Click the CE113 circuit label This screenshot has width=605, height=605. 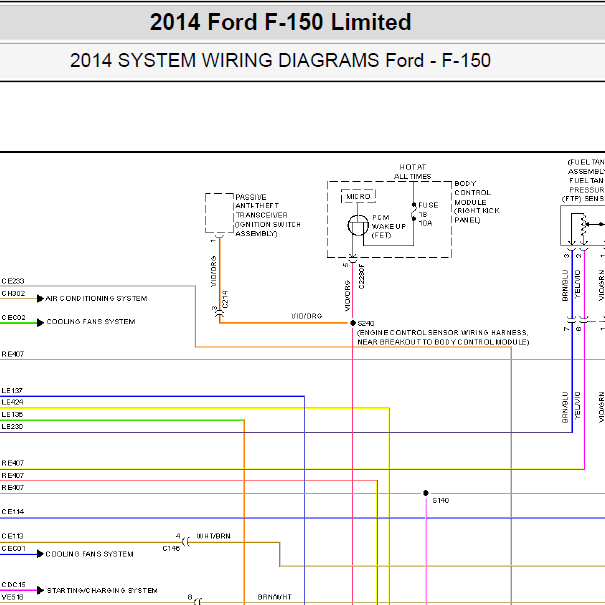point(12,536)
